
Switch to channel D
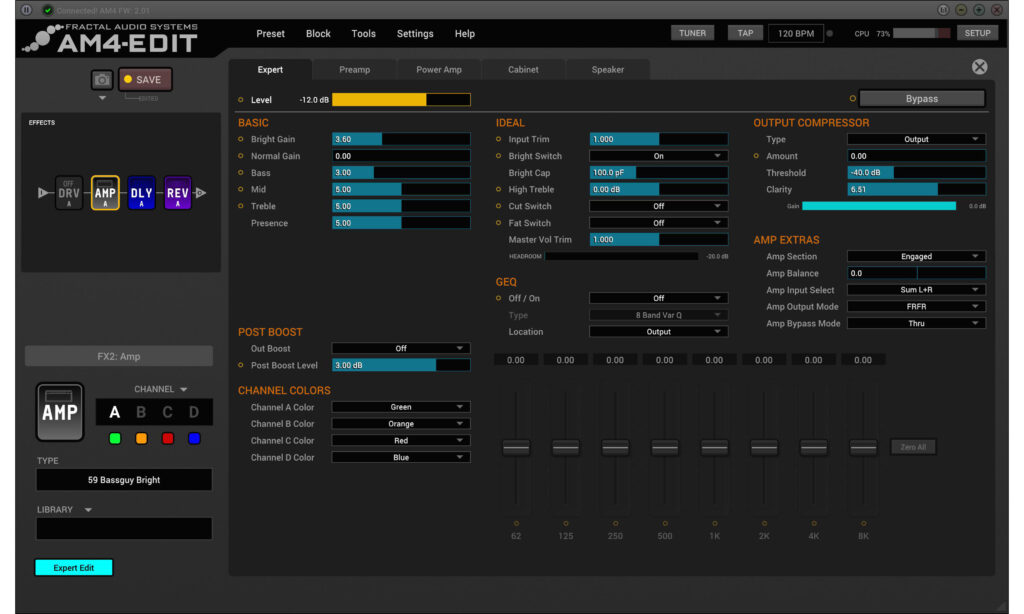coord(194,412)
